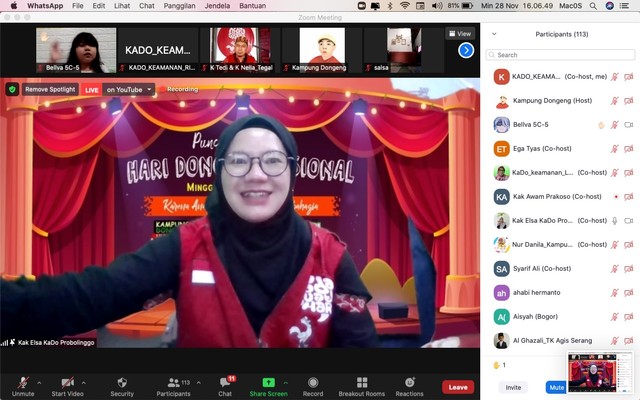Click the Siri icon in menu bar
640x400 pixels.
coord(610,6)
